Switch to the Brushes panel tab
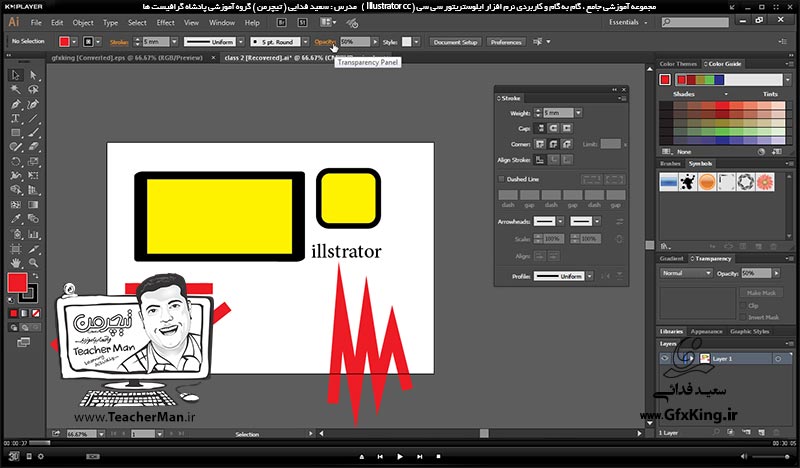Screen dimensions: 800x468 point(670,163)
